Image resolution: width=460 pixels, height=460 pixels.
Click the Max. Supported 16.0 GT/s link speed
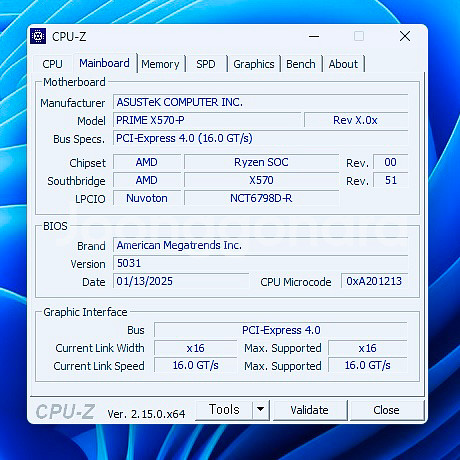click(x=368, y=365)
